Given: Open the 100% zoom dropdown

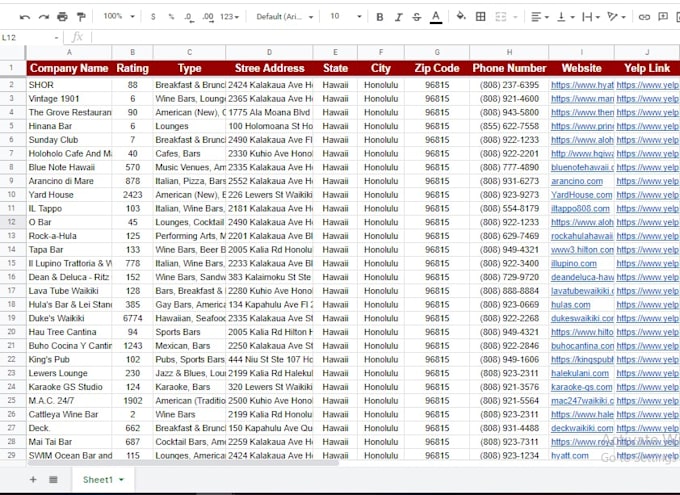Looking at the screenshot, I should click(x=119, y=16).
